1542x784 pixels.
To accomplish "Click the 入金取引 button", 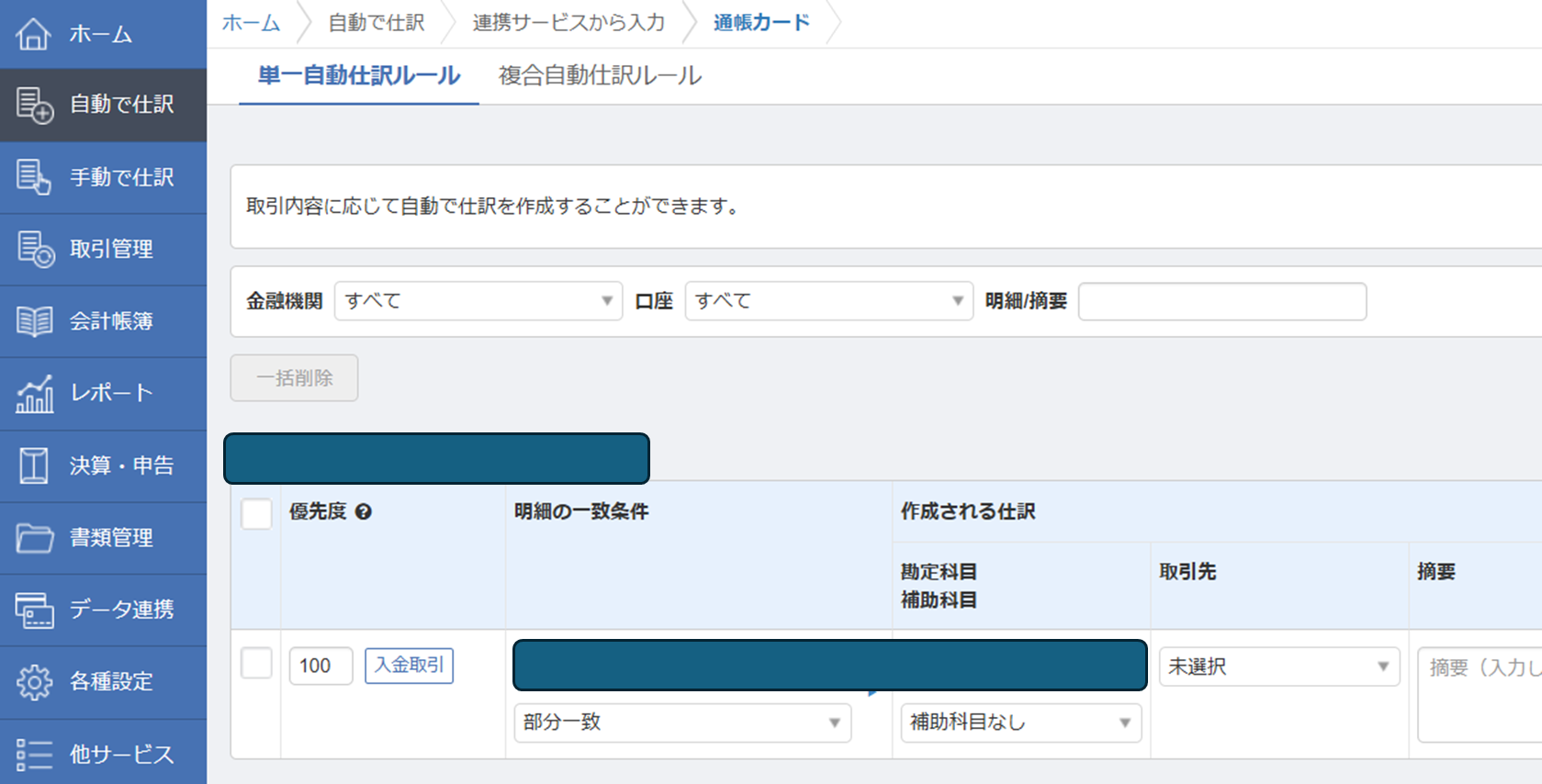I will (x=409, y=666).
